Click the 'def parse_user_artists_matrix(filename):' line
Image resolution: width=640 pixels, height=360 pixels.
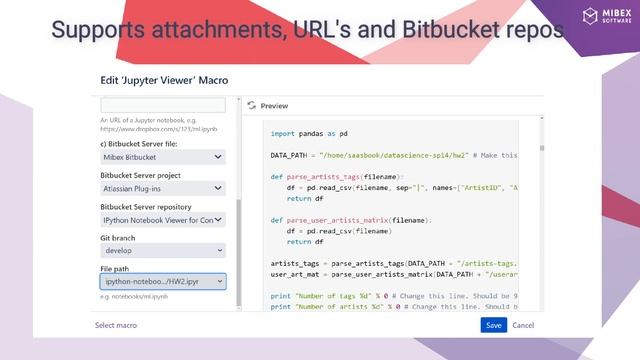click(x=351, y=220)
